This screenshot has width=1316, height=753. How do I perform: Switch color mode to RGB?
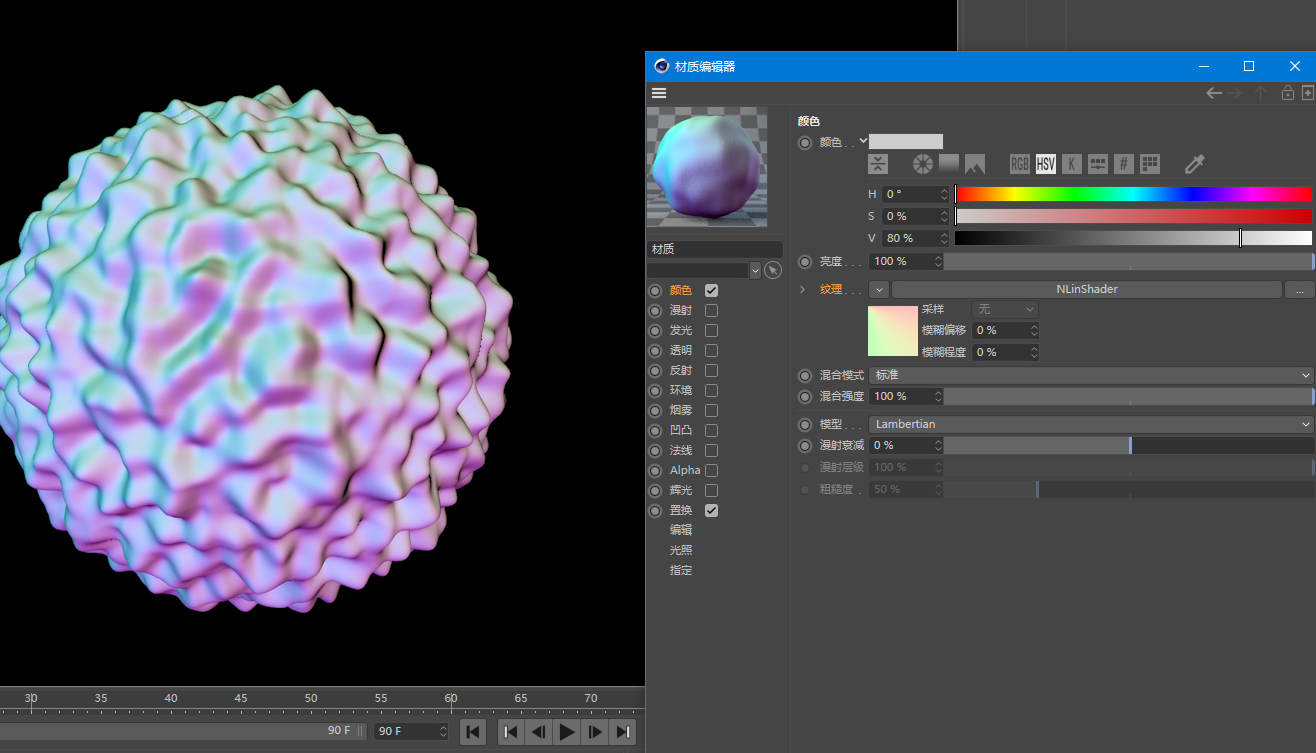coord(1018,164)
